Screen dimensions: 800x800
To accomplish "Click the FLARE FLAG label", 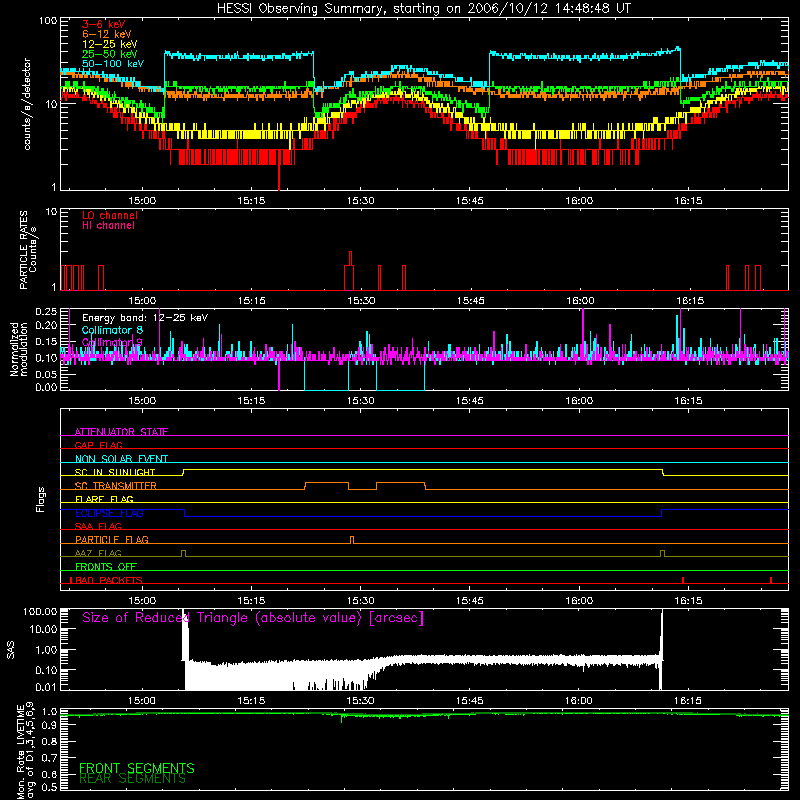I will point(104,499).
